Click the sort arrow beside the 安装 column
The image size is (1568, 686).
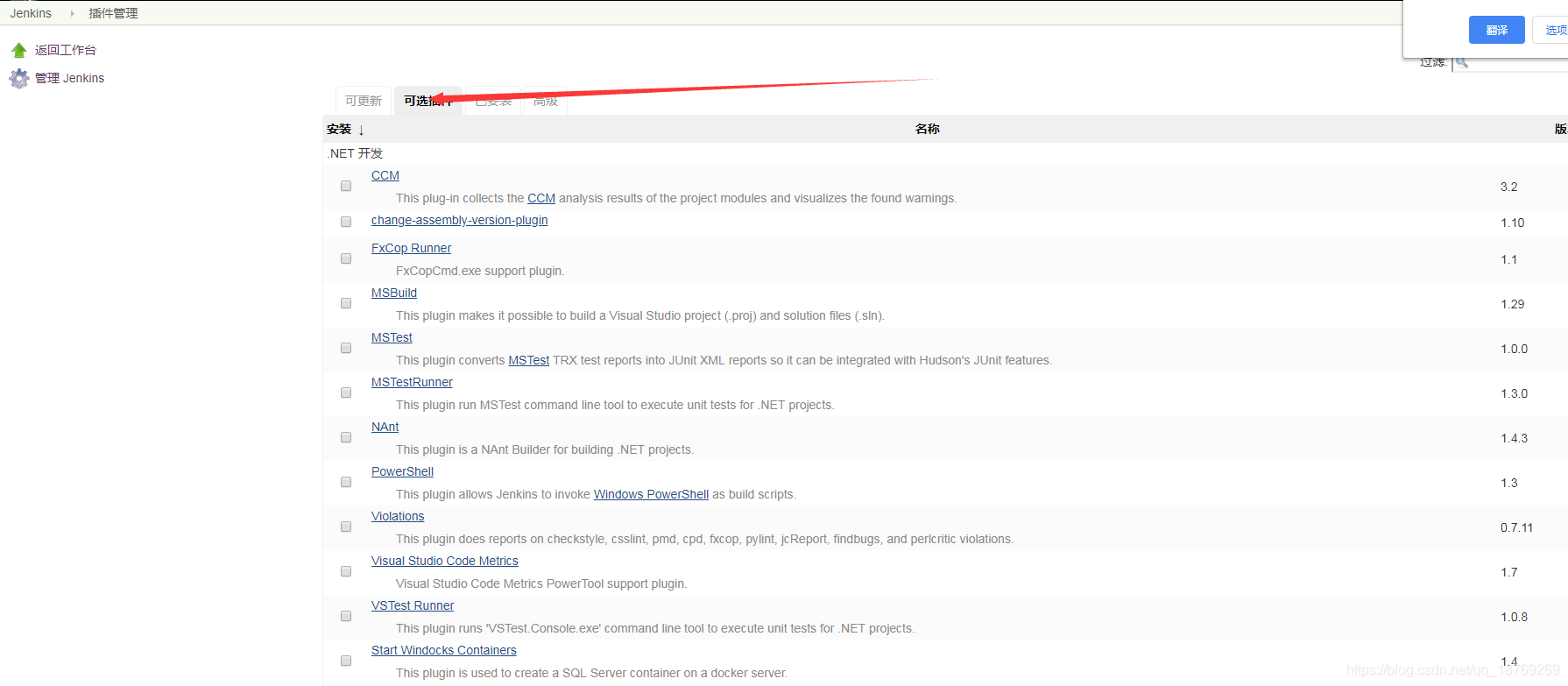pos(361,130)
